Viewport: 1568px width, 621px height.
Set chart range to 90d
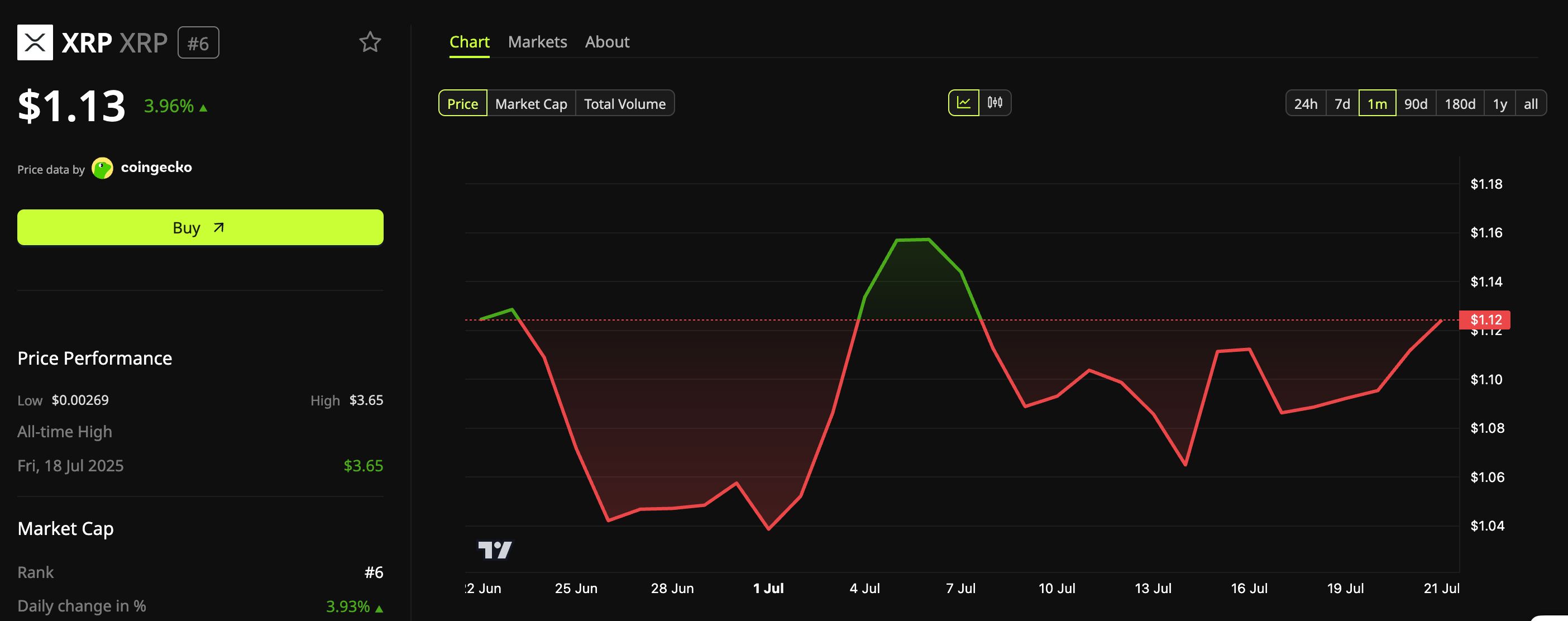pyautogui.click(x=1416, y=103)
